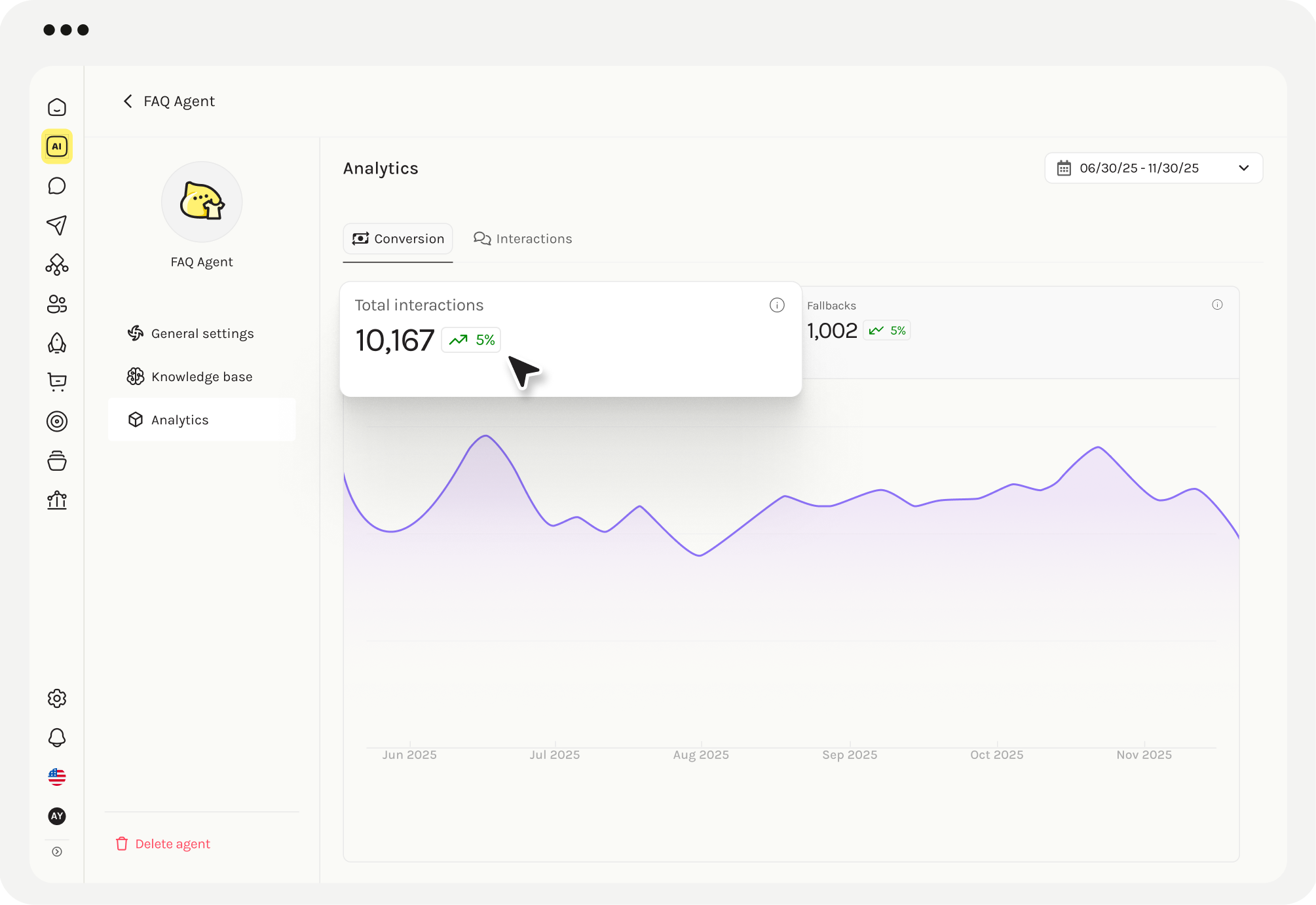This screenshot has width=1316, height=905.
Task: Open the date range 06/30/25 - 11/30/25 dropdown
Action: coord(1154,168)
